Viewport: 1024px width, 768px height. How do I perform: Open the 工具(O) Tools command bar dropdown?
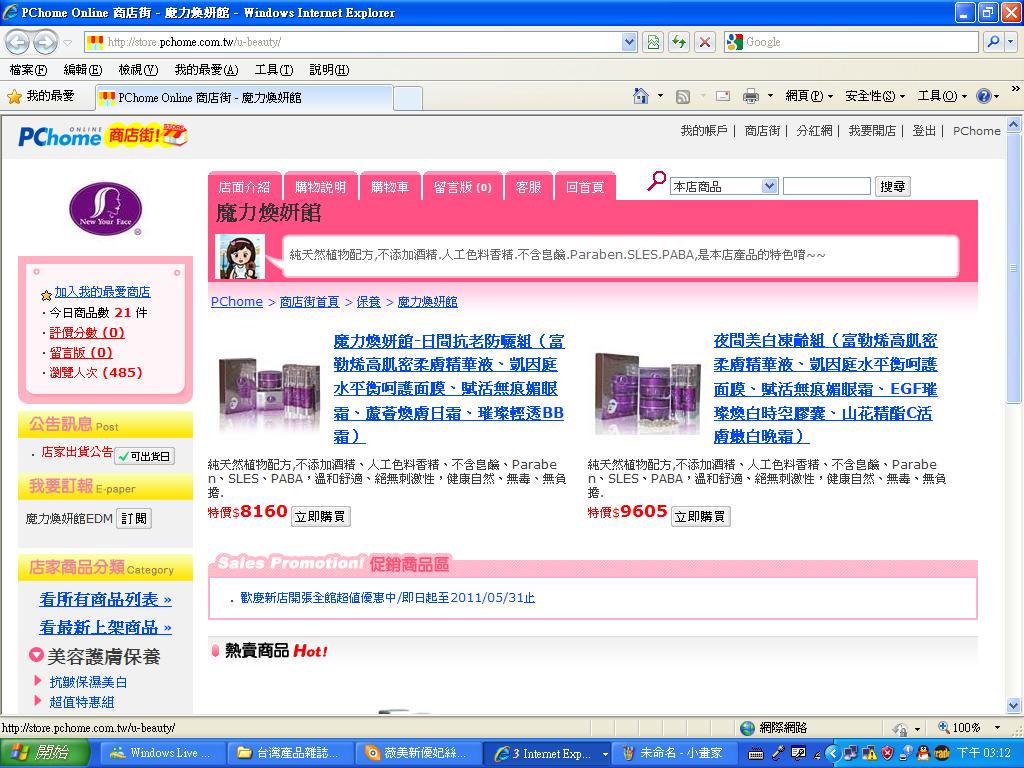click(x=942, y=97)
